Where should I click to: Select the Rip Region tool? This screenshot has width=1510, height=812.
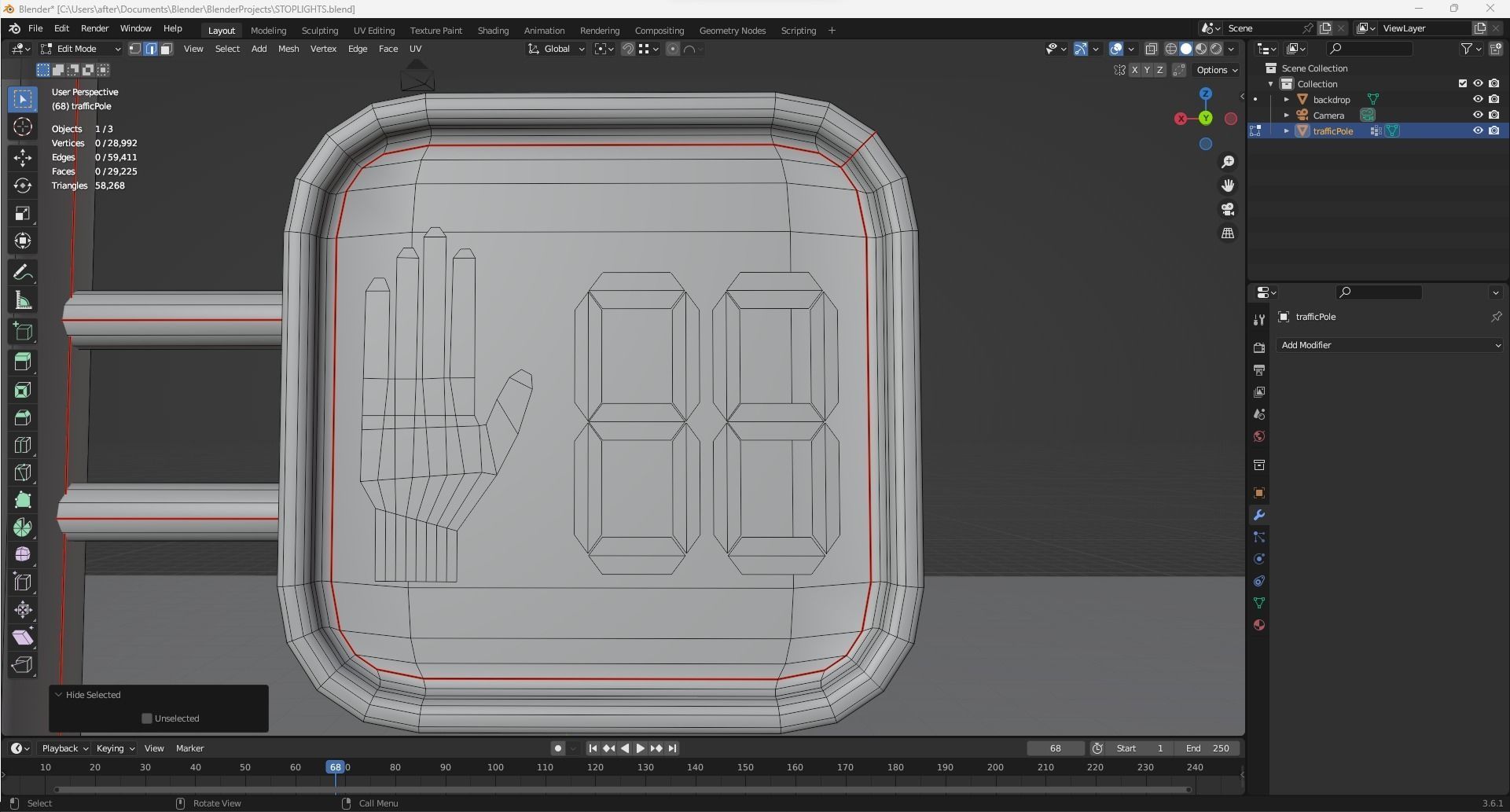click(x=23, y=665)
